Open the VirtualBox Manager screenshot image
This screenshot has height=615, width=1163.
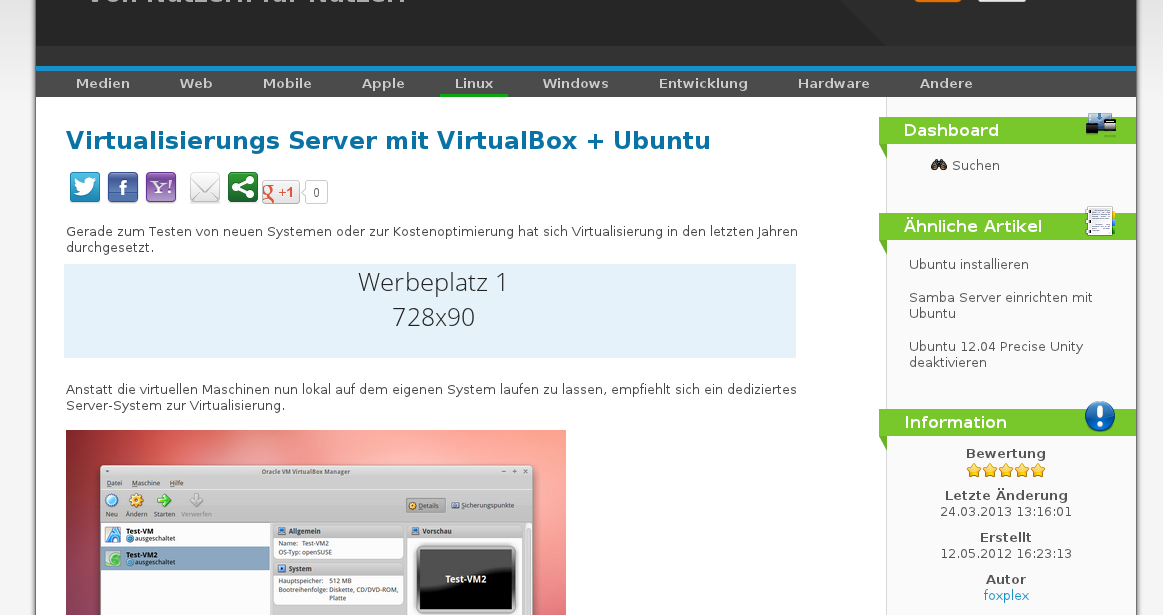click(316, 522)
